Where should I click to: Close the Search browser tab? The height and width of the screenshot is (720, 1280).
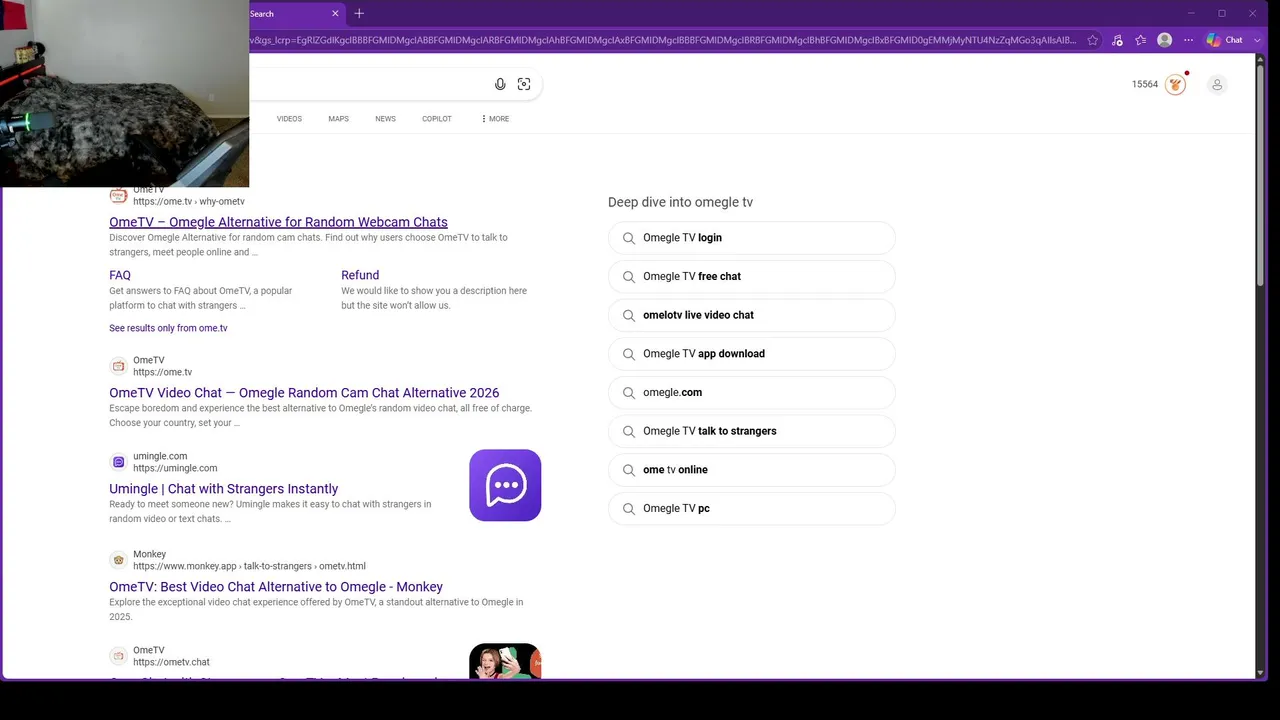coord(335,14)
